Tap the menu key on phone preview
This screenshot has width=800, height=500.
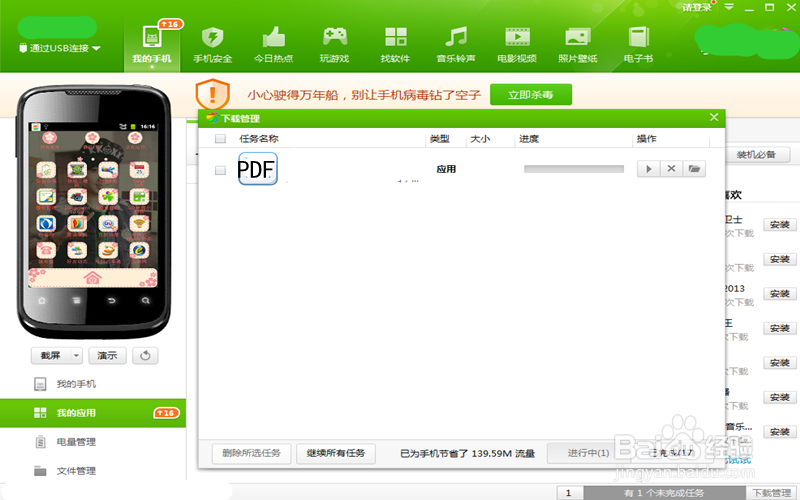tap(77, 301)
